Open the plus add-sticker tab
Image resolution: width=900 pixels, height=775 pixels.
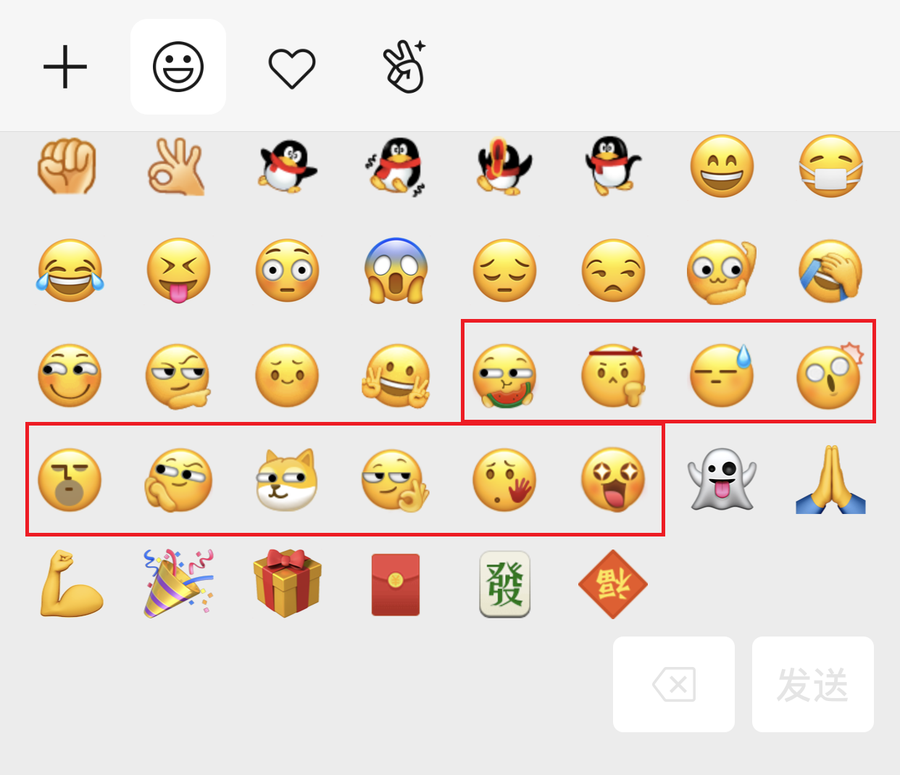point(65,67)
